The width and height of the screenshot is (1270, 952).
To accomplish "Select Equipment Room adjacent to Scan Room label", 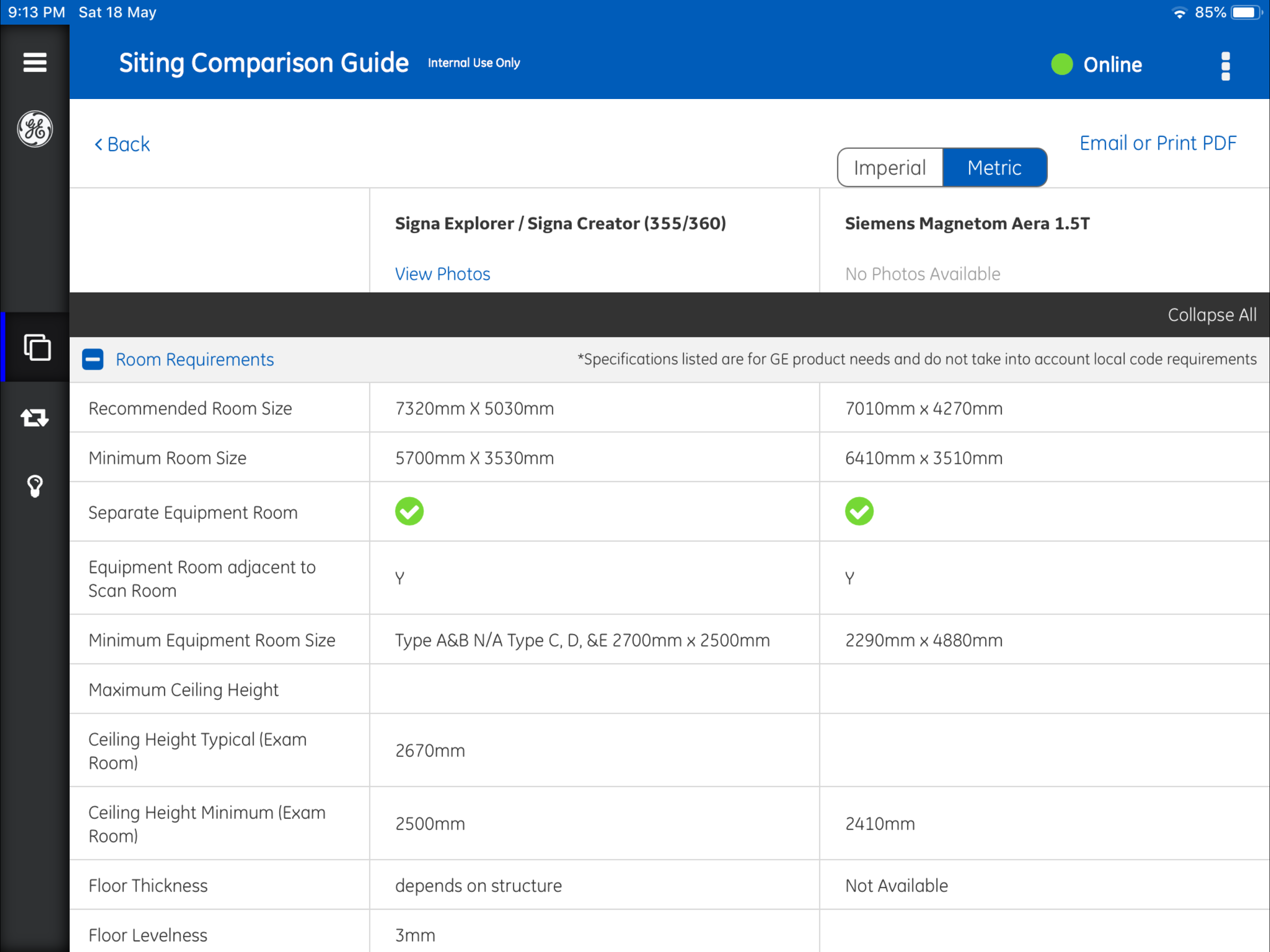I will tap(202, 579).
